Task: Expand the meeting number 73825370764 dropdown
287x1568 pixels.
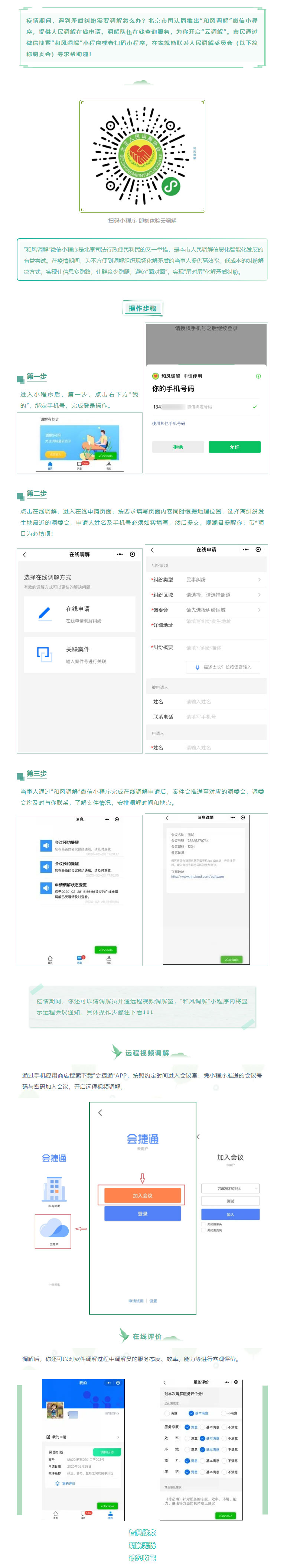Action: pos(231,1188)
